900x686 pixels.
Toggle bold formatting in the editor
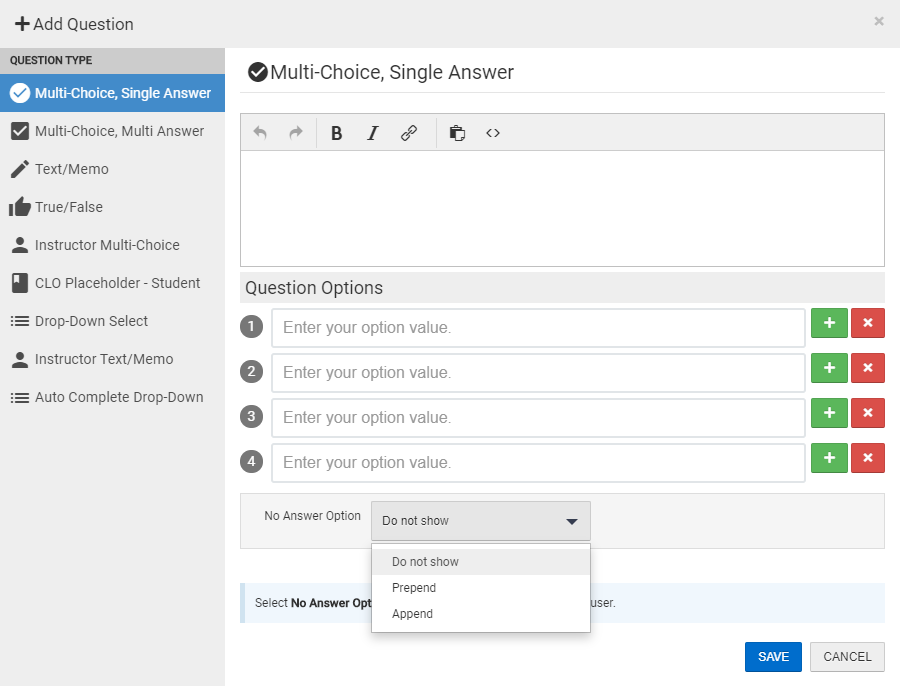pos(336,133)
